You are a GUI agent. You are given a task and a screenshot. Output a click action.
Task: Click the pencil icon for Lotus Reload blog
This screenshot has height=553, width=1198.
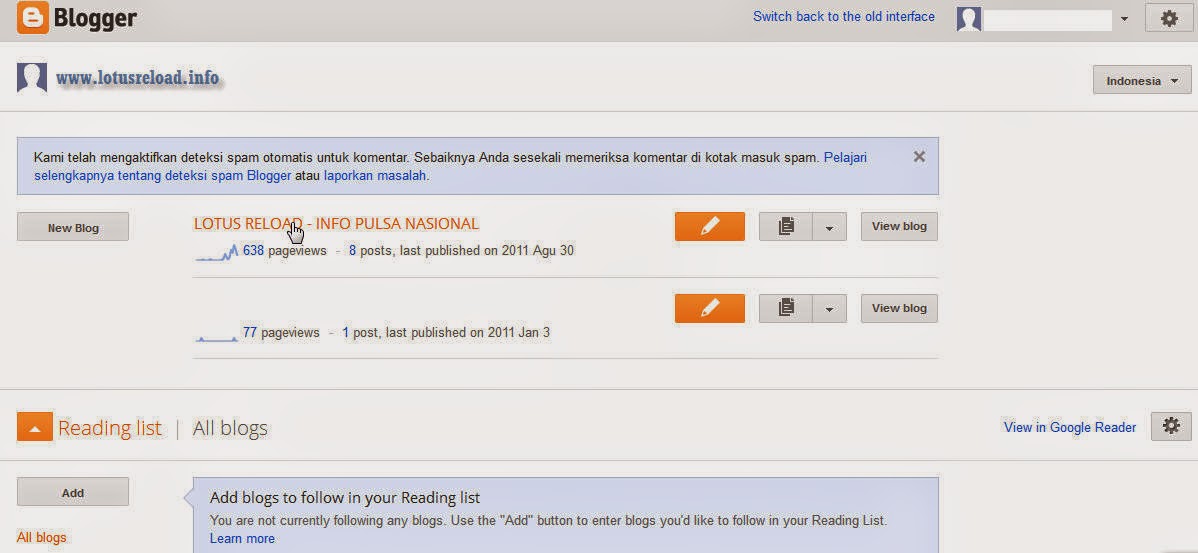click(709, 226)
